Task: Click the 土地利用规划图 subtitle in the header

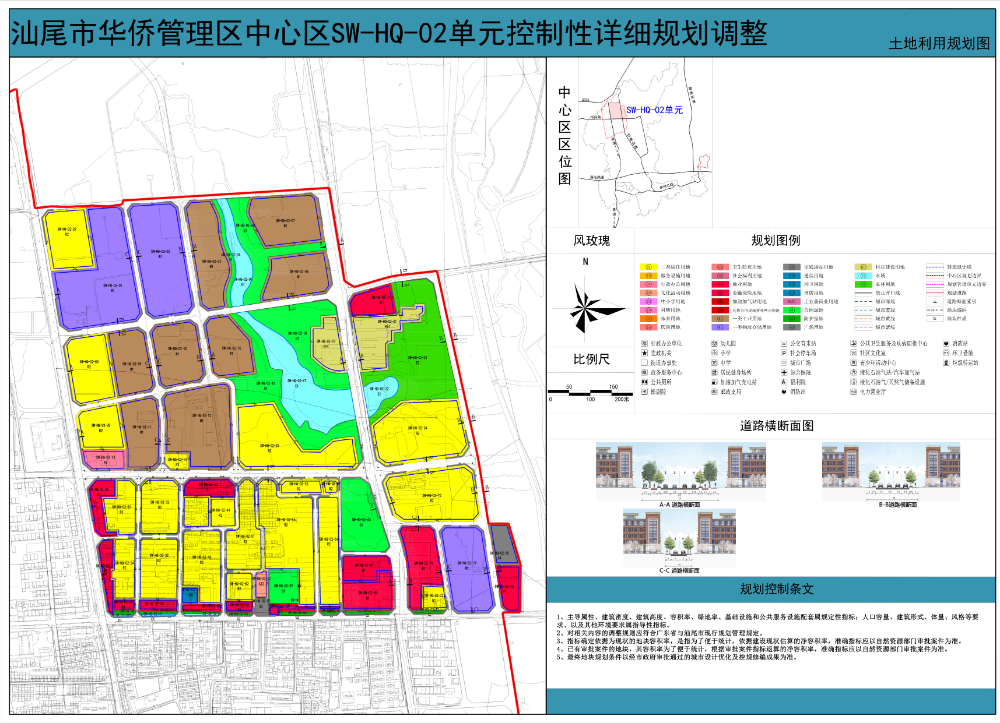Action: click(939, 44)
